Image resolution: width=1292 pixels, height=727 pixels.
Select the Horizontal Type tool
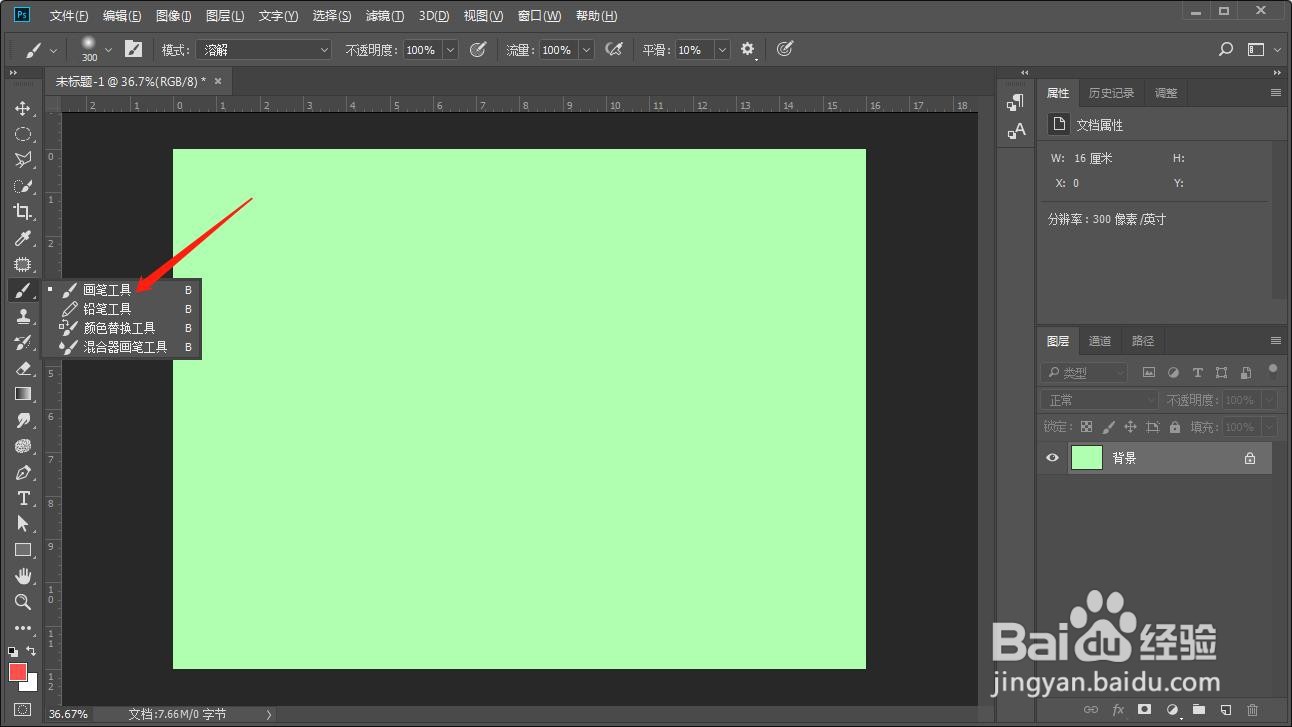point(22,498)
